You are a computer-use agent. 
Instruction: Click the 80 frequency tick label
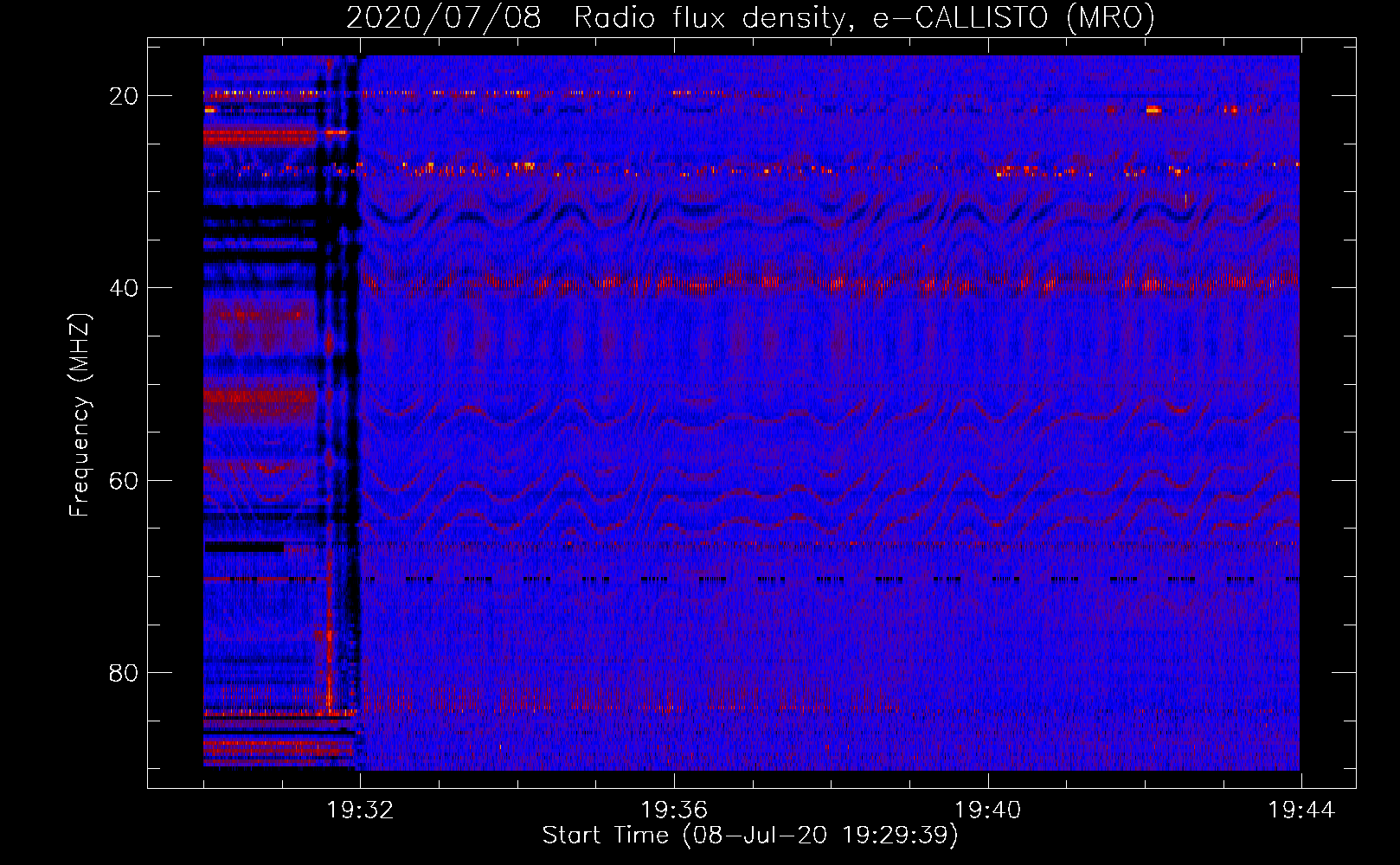[x=124, y=673]
